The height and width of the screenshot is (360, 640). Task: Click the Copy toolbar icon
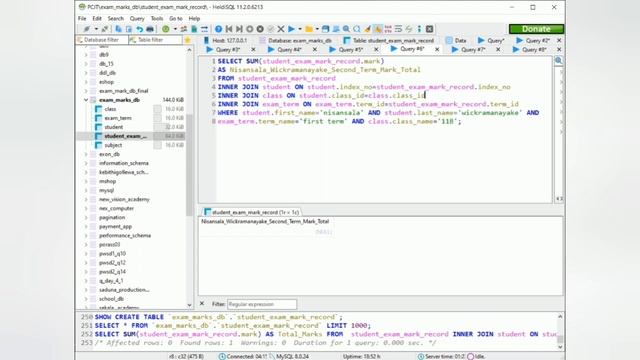118,29
